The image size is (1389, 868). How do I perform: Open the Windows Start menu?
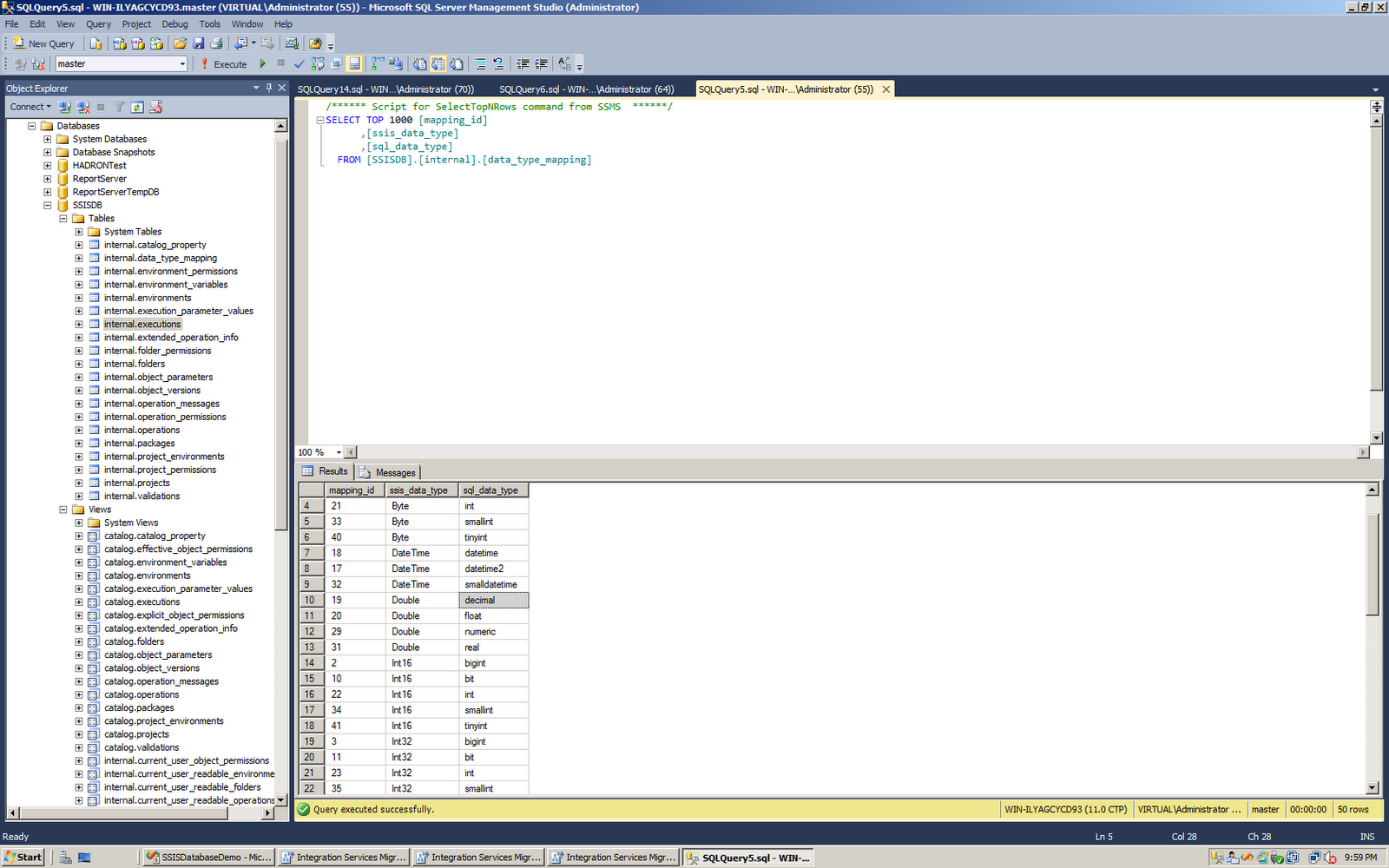[x=23, y=858]
